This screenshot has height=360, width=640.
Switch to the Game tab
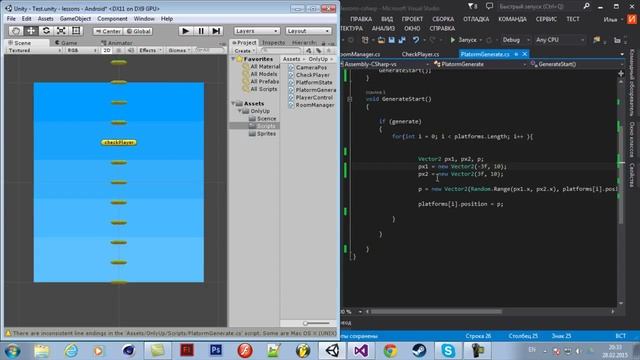[x=67, y=42]
